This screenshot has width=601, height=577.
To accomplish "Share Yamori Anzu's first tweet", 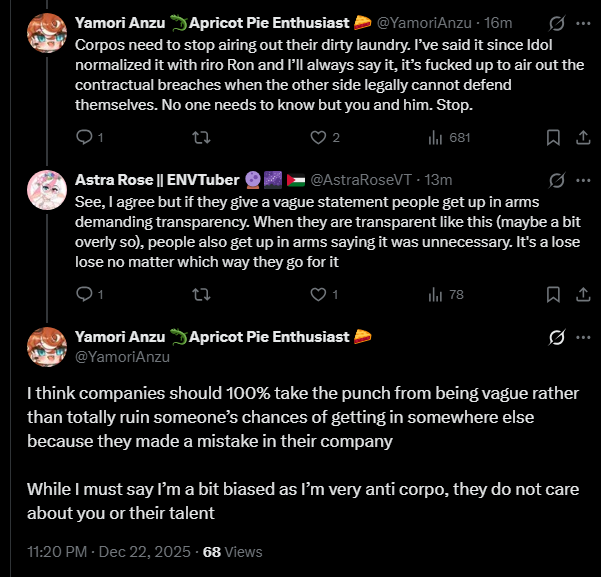I will tap(583, 138).
